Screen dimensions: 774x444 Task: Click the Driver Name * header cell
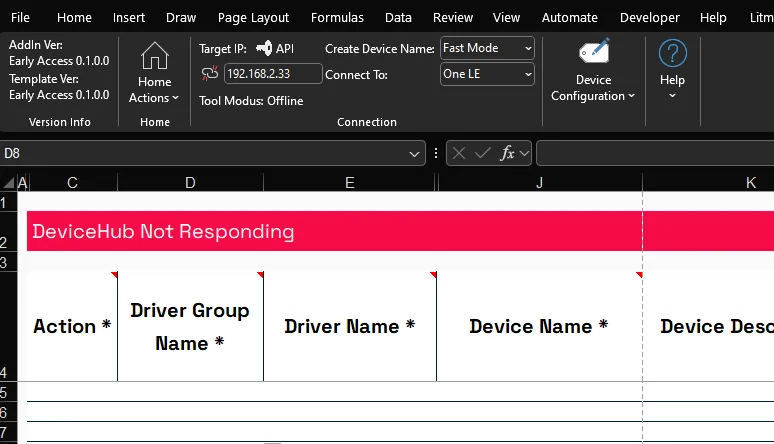[x=350, y=326]
